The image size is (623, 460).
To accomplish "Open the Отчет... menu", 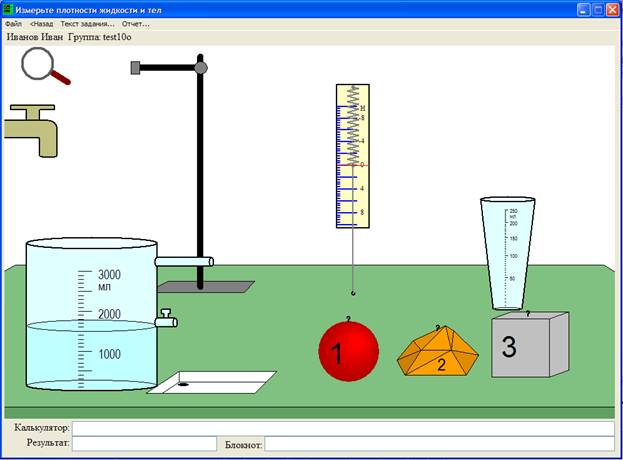I will click(136, 24).
